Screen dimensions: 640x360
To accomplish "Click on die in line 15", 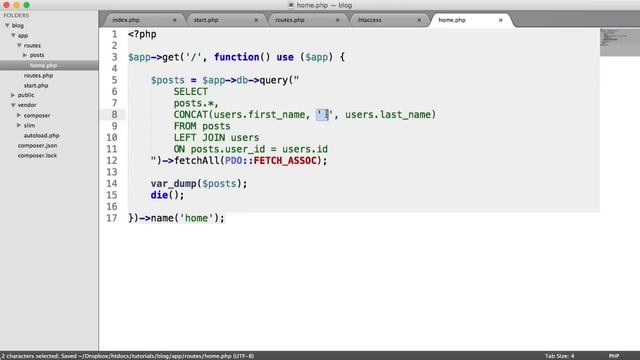I will click(x=159, y=195).
